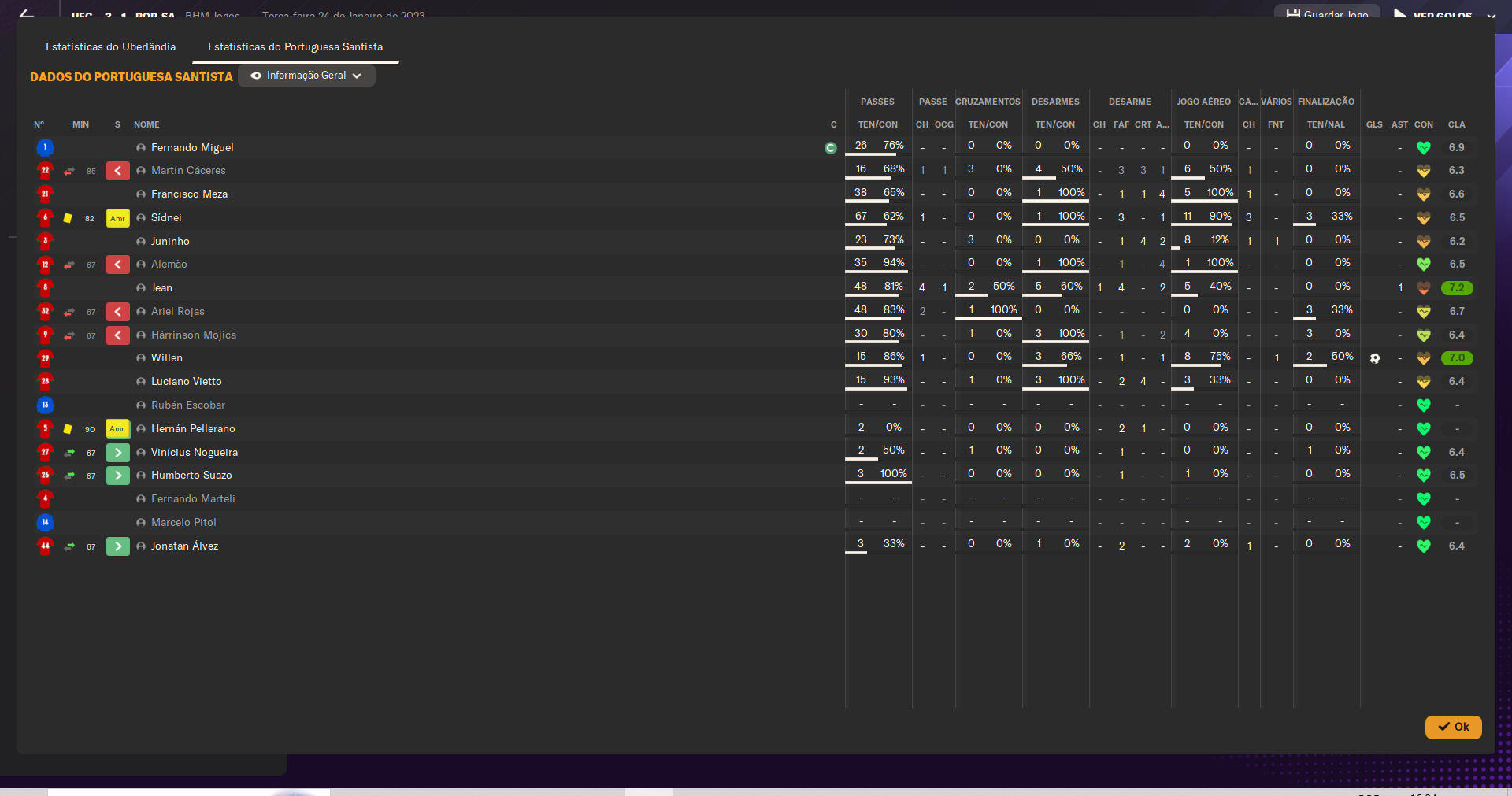The image size is (1512, 796).
Task: Click red substituted-off arrow for Hárrinson Mojica
Action: tap(118, 335)
